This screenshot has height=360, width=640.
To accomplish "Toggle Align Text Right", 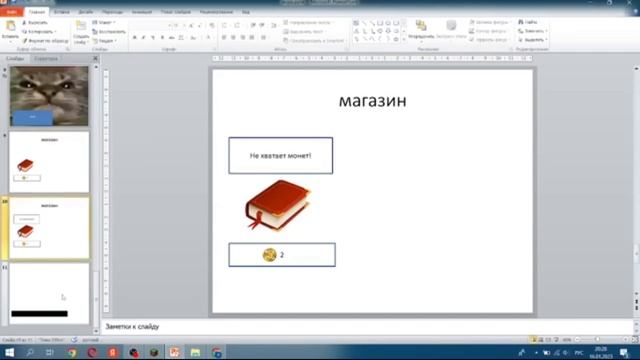I will (x=243, y=38).
